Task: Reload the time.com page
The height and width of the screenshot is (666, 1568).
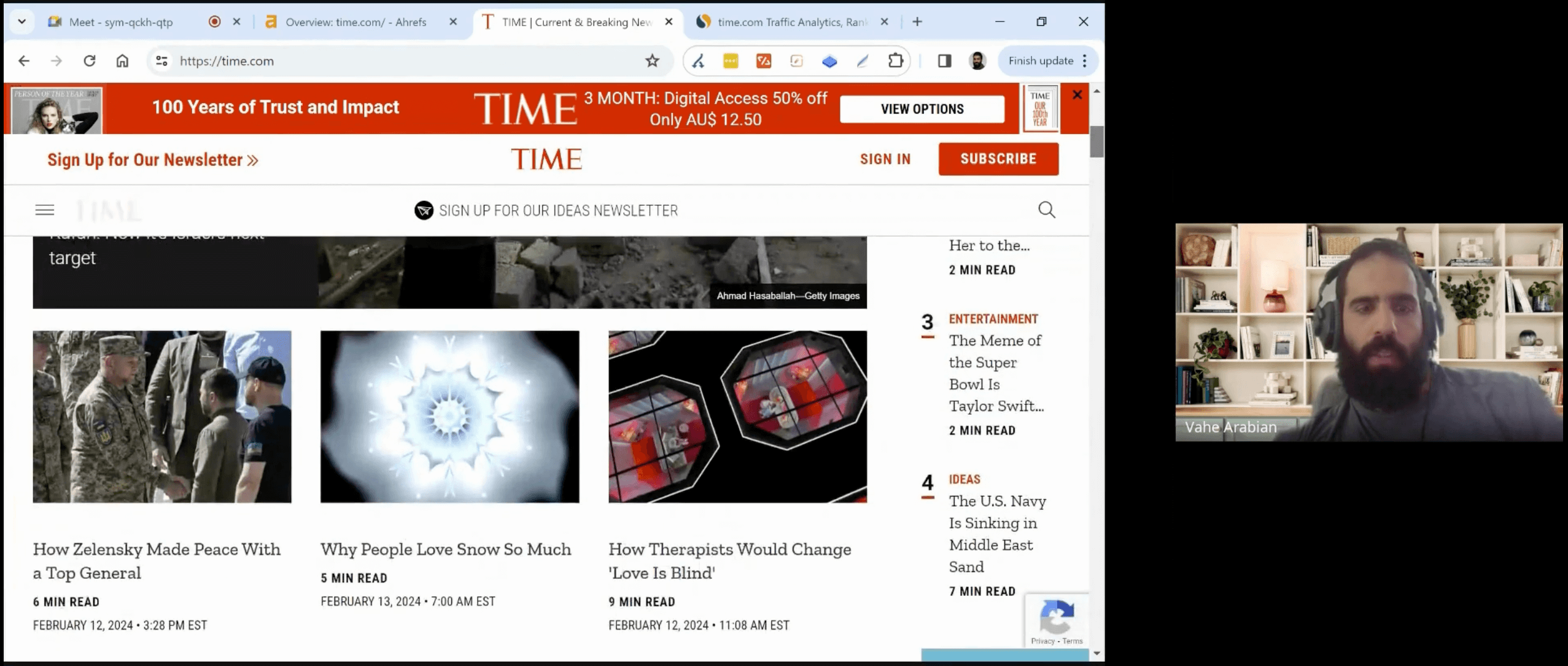Action: (x=90, y=61)
